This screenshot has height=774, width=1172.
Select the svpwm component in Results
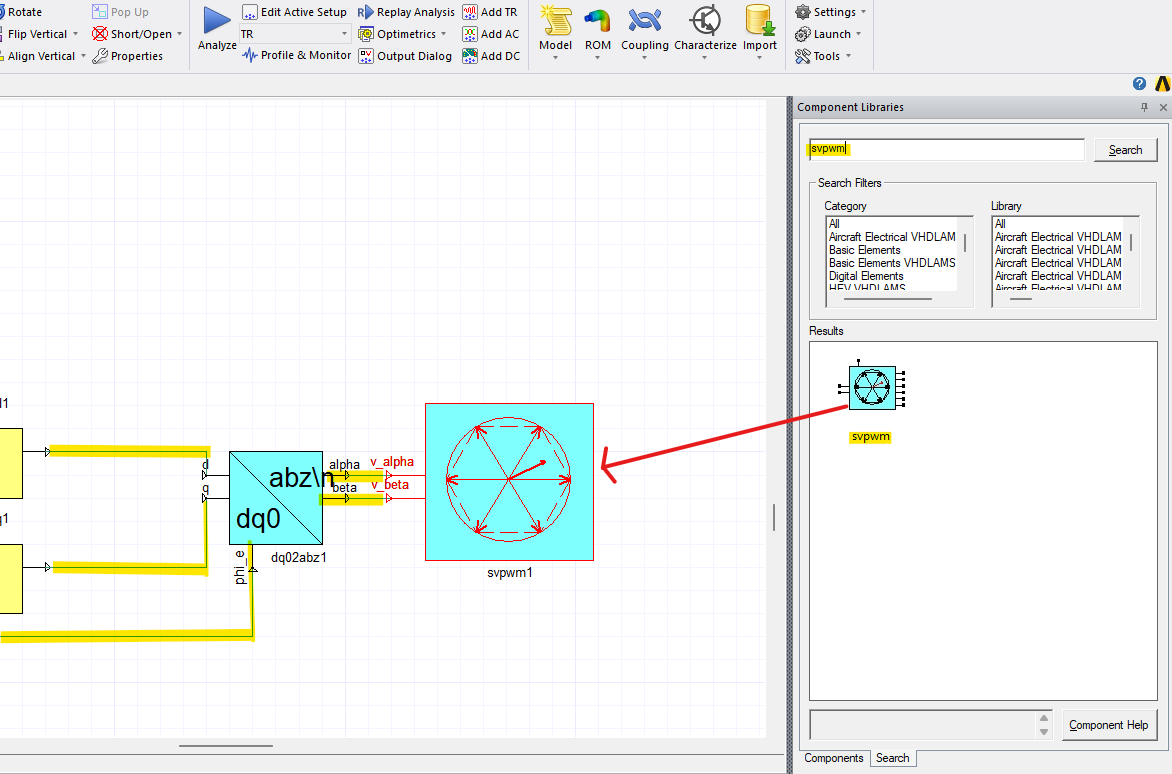click(872, 388)
